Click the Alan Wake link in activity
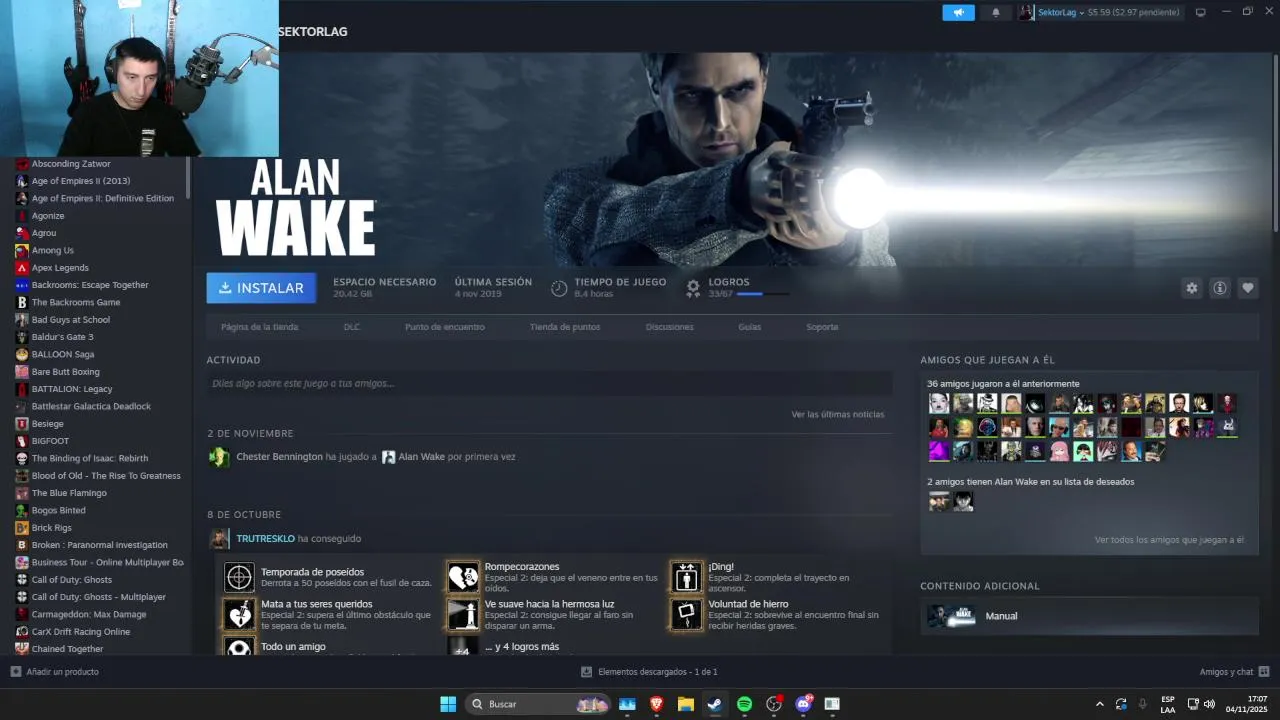Image resolution: width=1280 pixels, height=720 pixels. (421, 457)
